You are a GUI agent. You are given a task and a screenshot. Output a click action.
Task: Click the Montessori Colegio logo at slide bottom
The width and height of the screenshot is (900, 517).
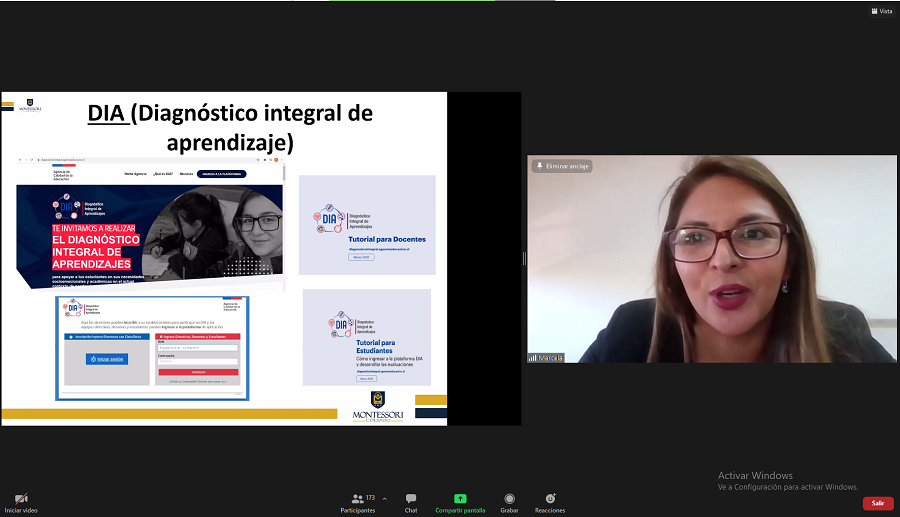[x=378, y=407]
